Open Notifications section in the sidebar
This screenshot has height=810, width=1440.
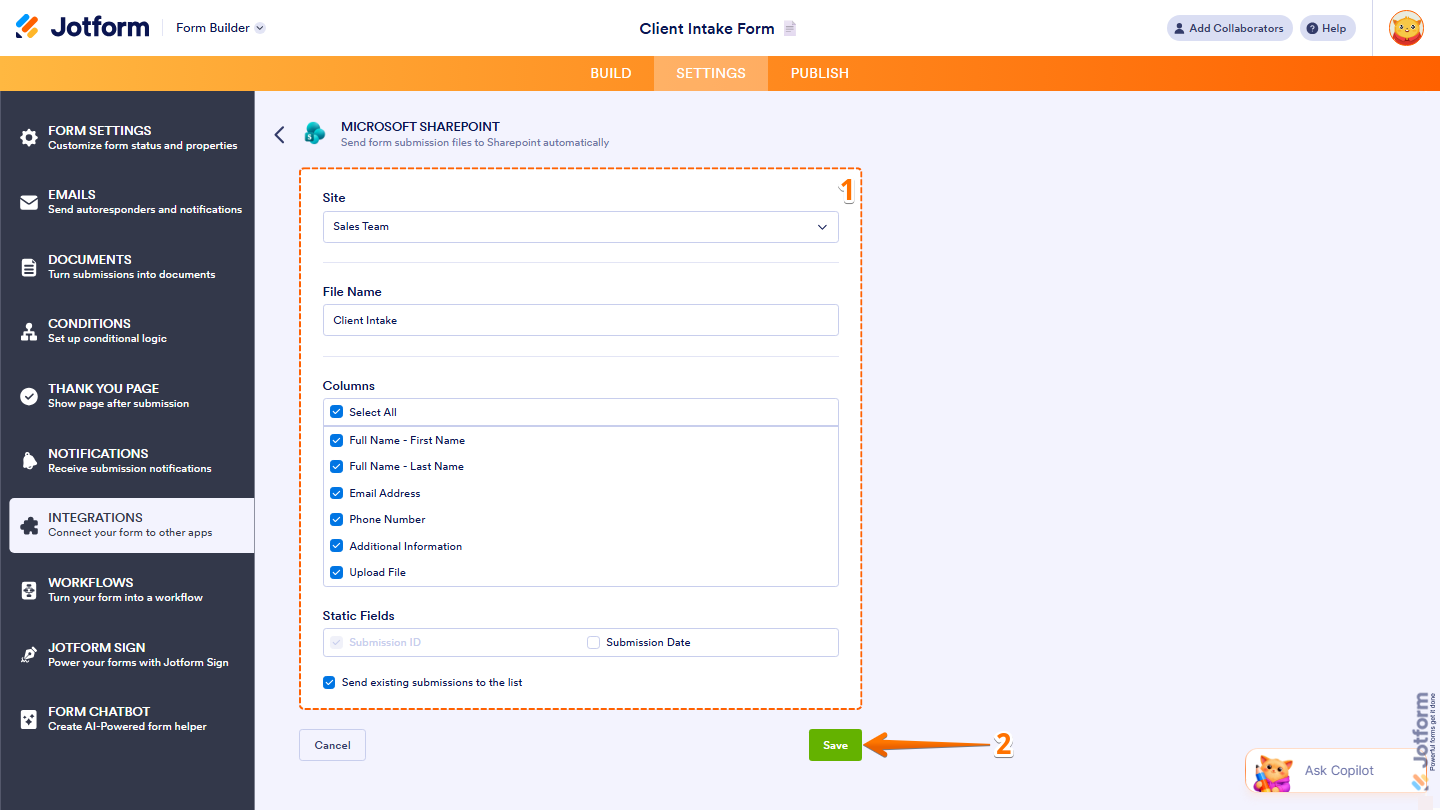coord(127,461)
